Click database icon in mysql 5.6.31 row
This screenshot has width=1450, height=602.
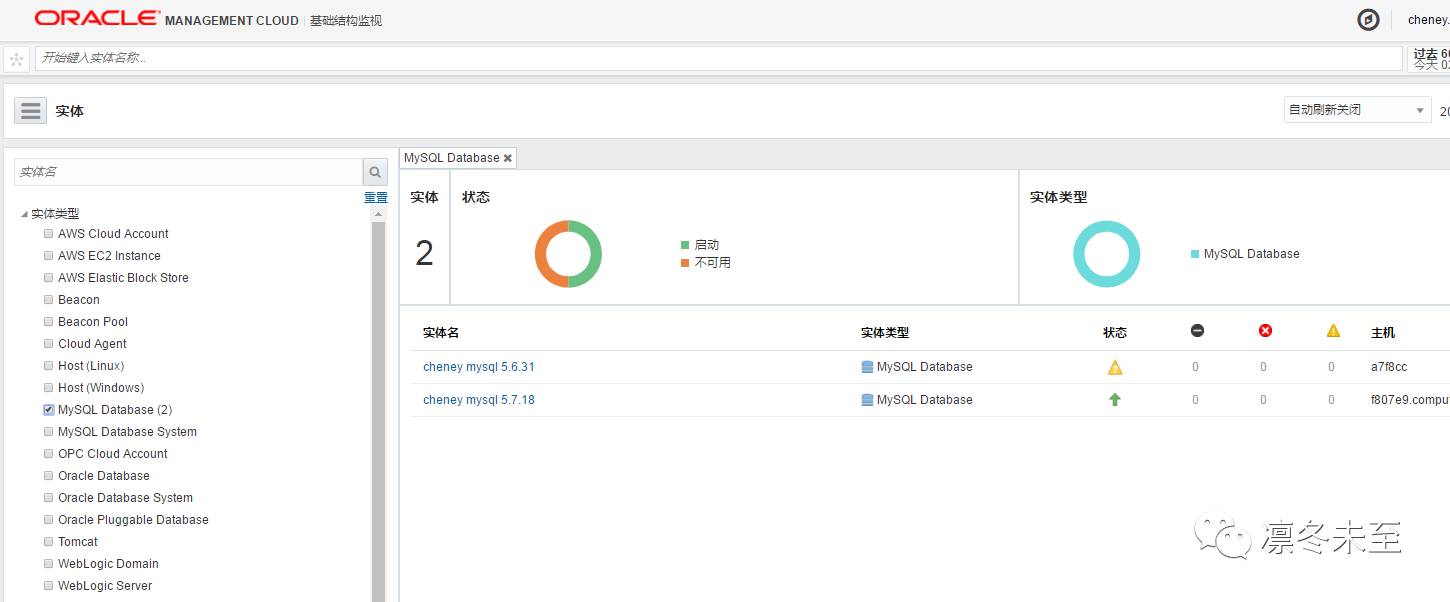(867, 367)
